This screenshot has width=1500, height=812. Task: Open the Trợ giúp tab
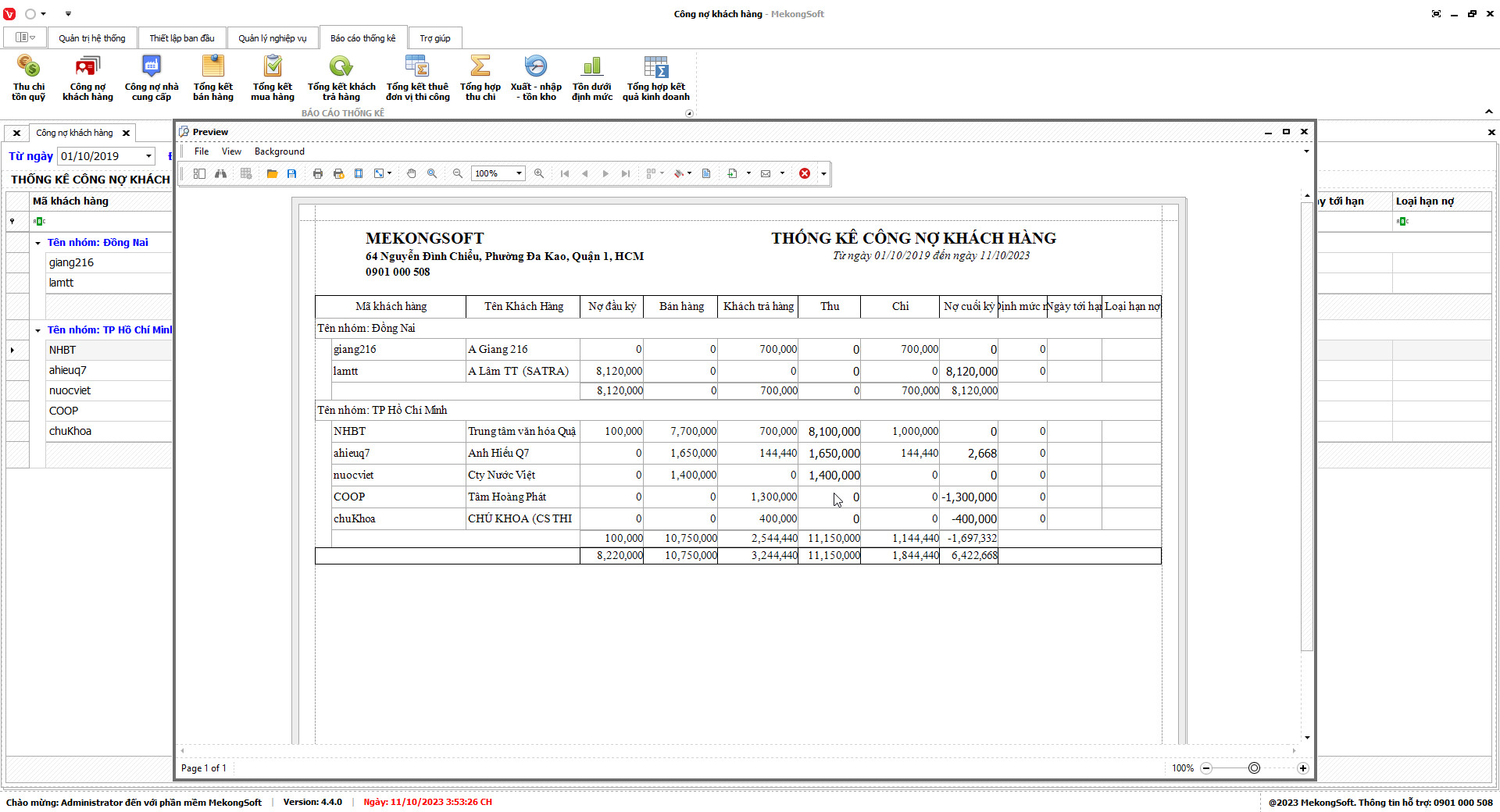pyautogui.click(x=434, y=38)
